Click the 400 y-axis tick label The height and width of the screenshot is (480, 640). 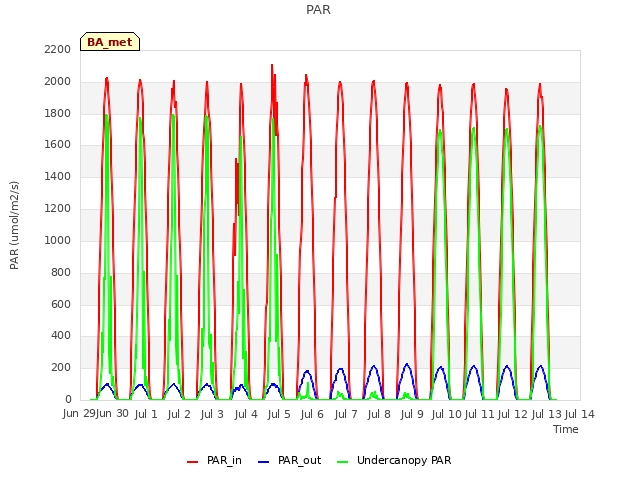[x=61, y=336]
